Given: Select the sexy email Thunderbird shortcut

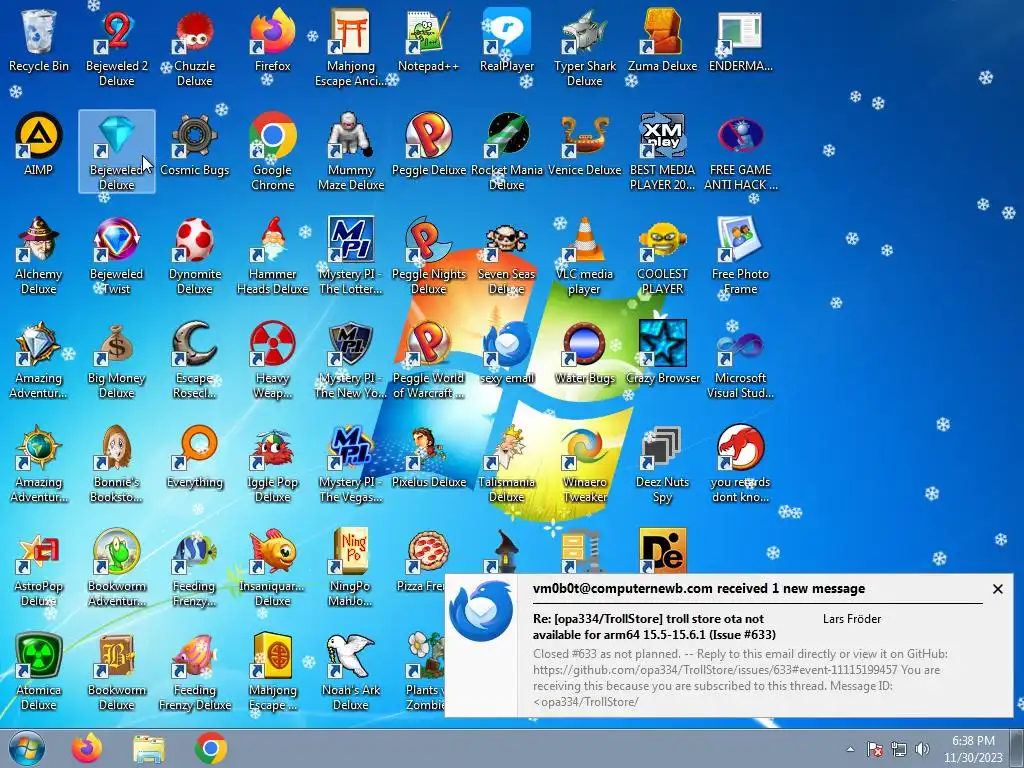Looking at the screenshot, I should pyautogui.click(x=507, y=353).
